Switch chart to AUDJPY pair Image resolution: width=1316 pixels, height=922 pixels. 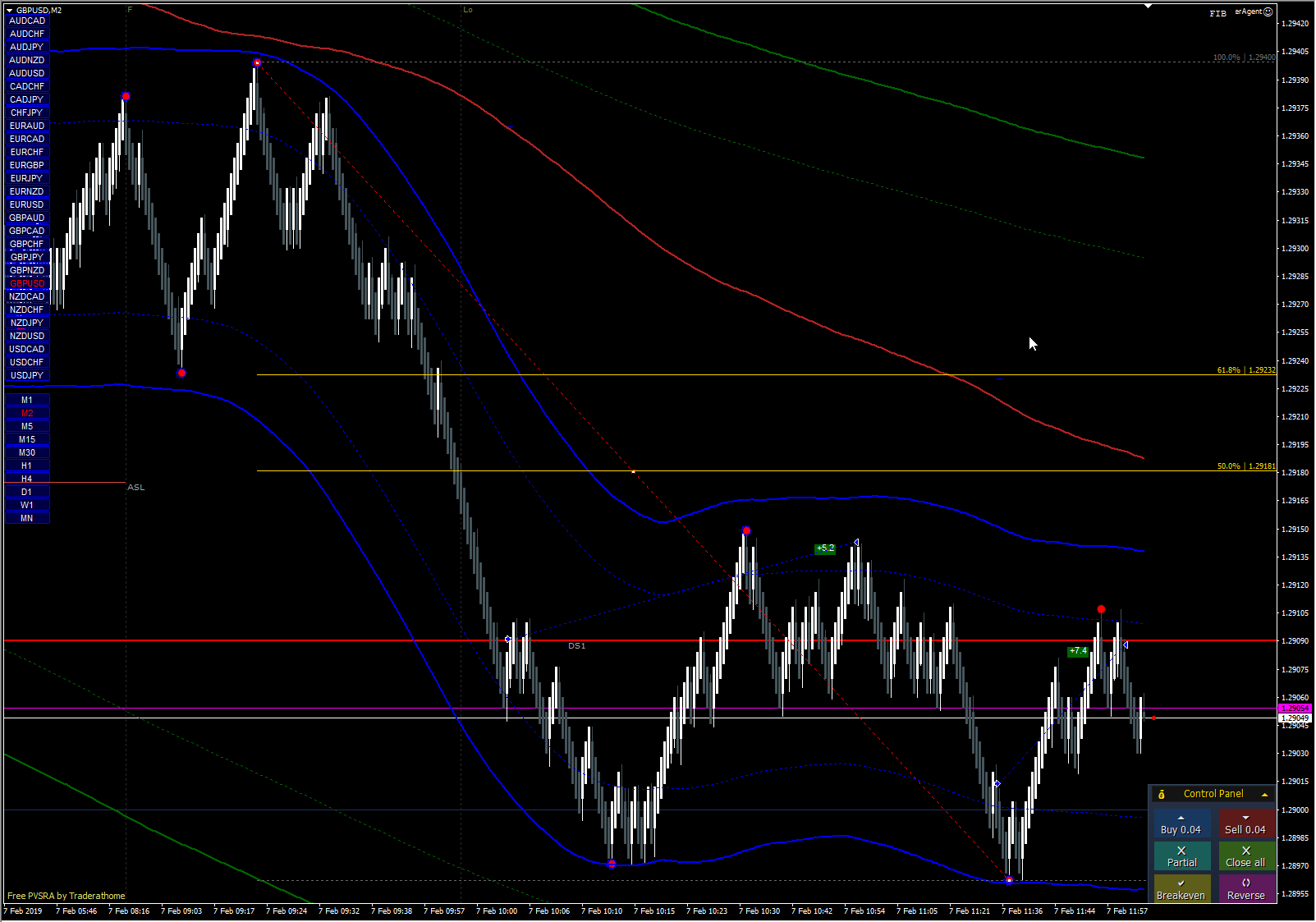[27, 47]
